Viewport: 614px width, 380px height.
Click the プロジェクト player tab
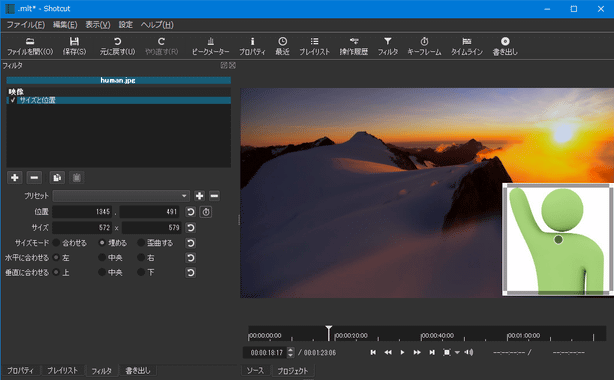coord(293,371)
